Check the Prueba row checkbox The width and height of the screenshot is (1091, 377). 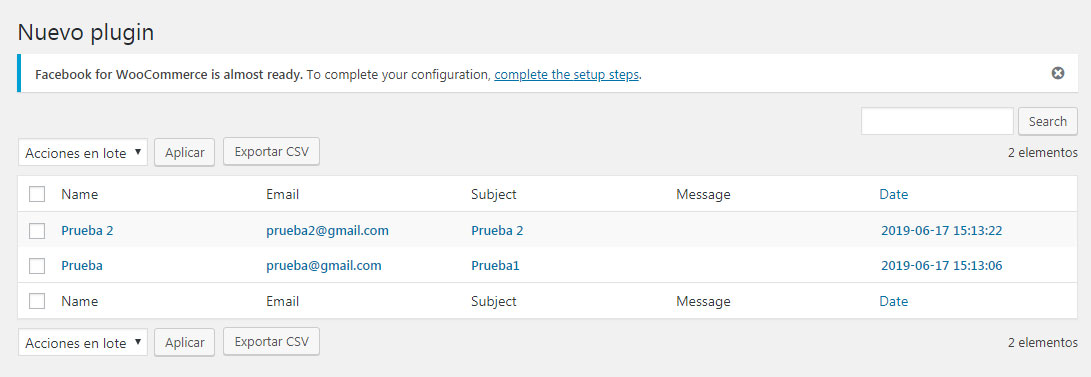[x=38, y=266]
